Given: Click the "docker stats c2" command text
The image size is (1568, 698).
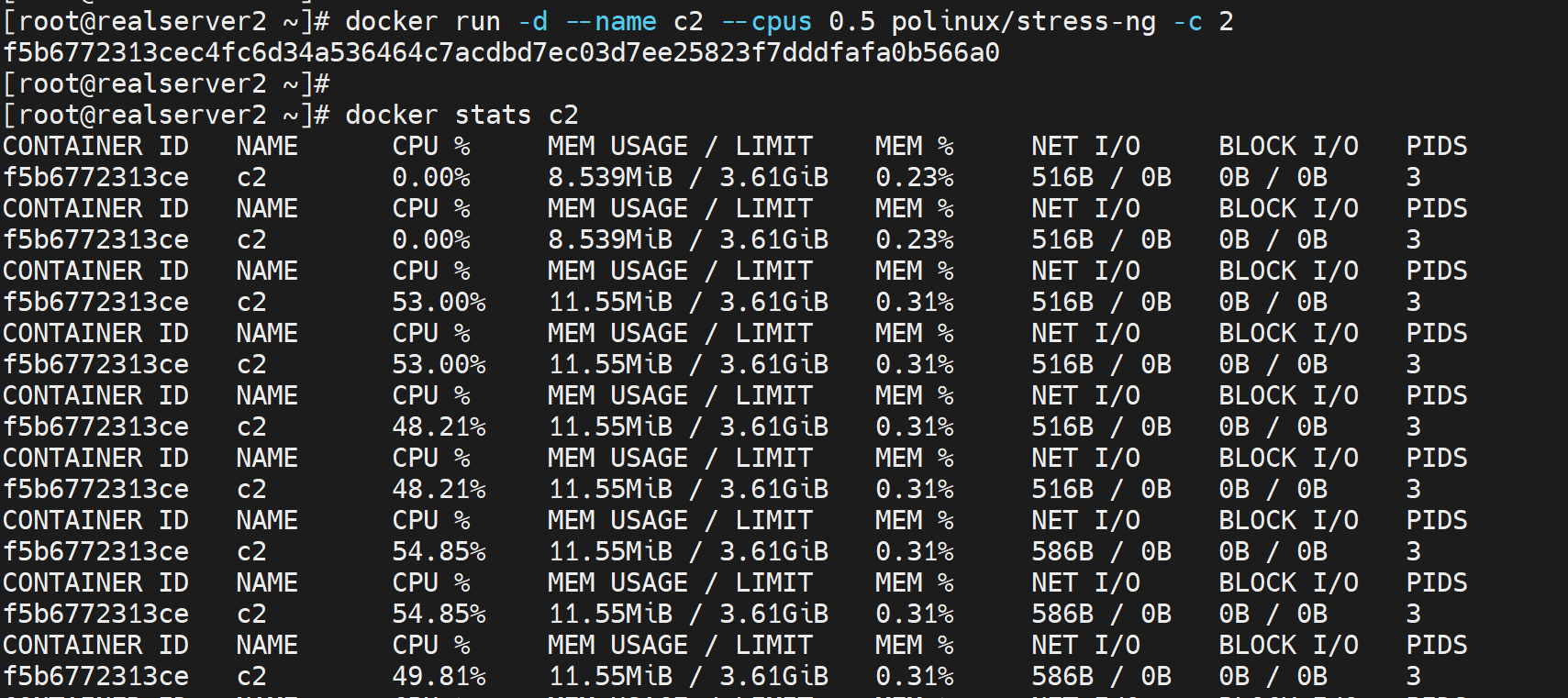Looking at the screenshot, I should (462, 115).
